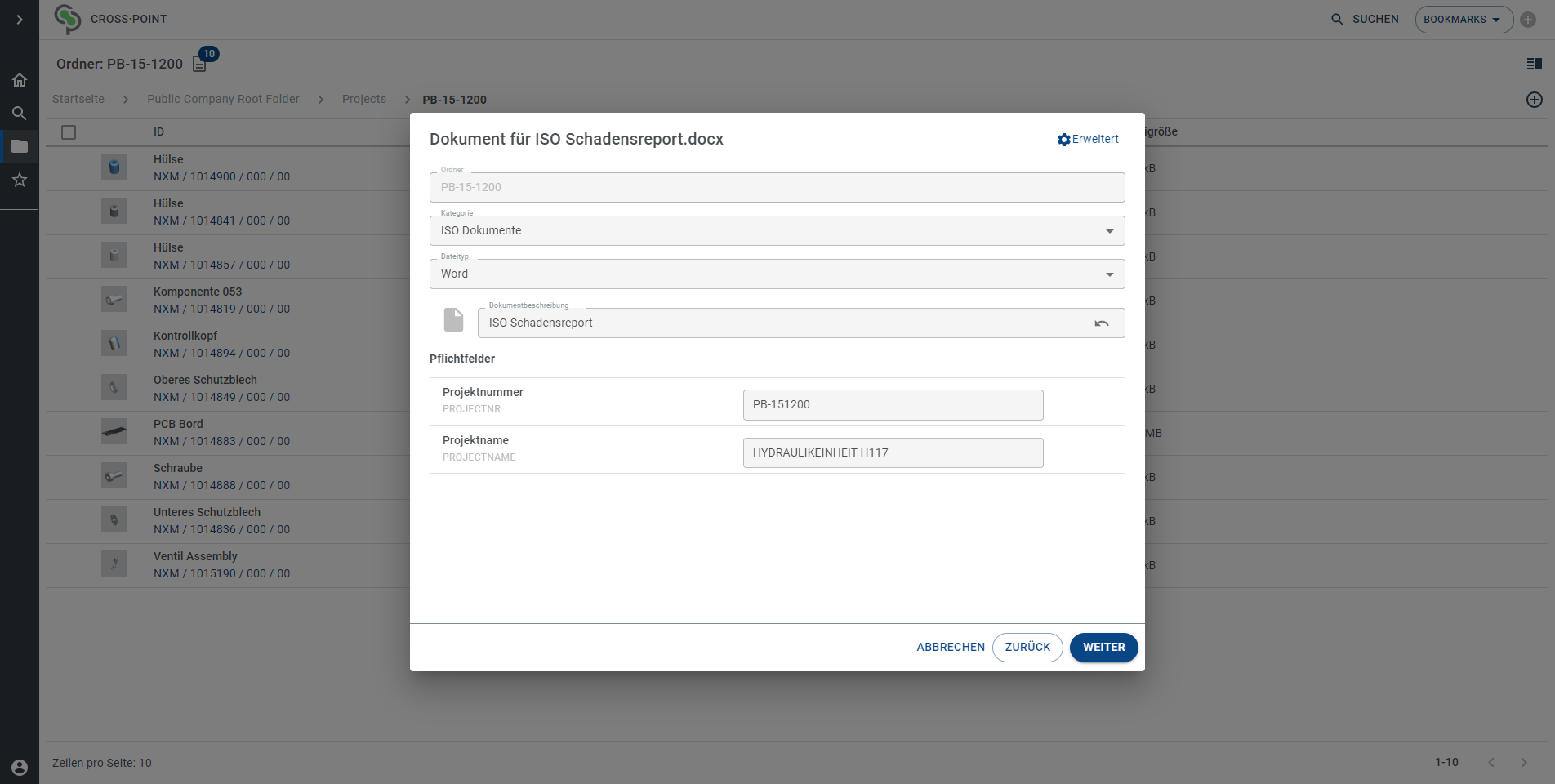Toggle the details panel view icon
This screenshot has height=784, width=1555.
1535,64
